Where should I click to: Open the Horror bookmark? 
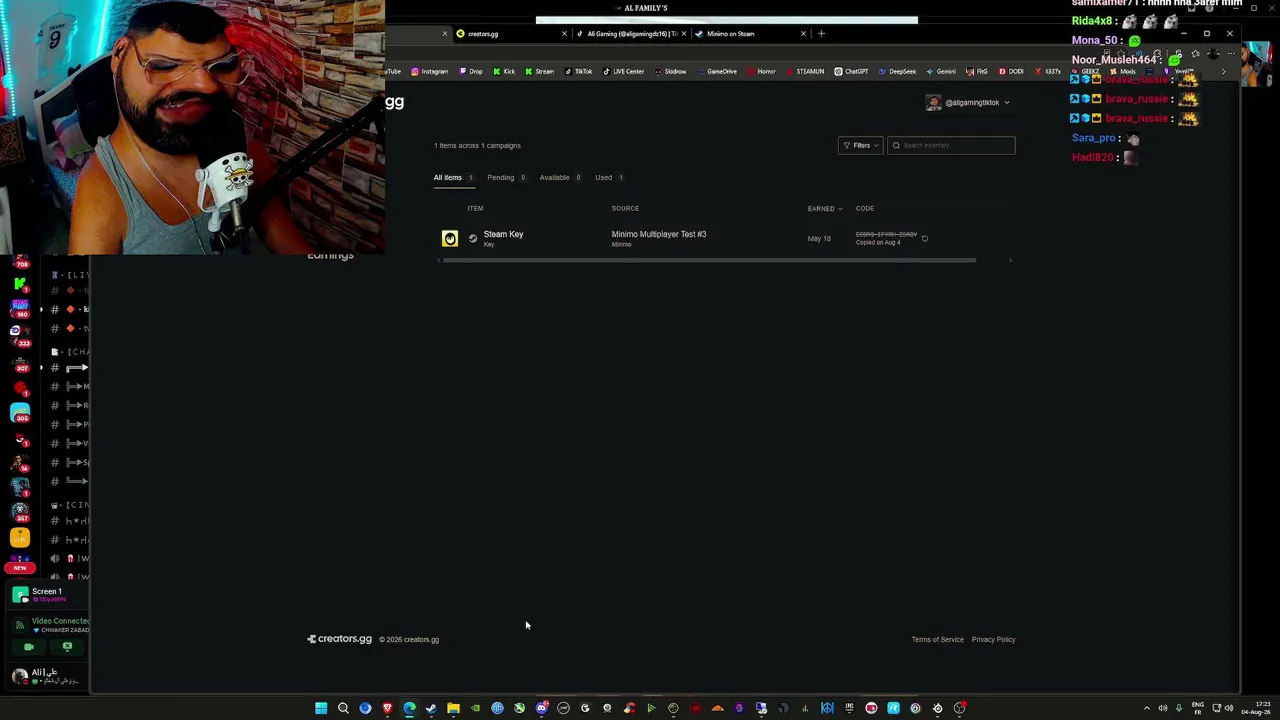761,71
